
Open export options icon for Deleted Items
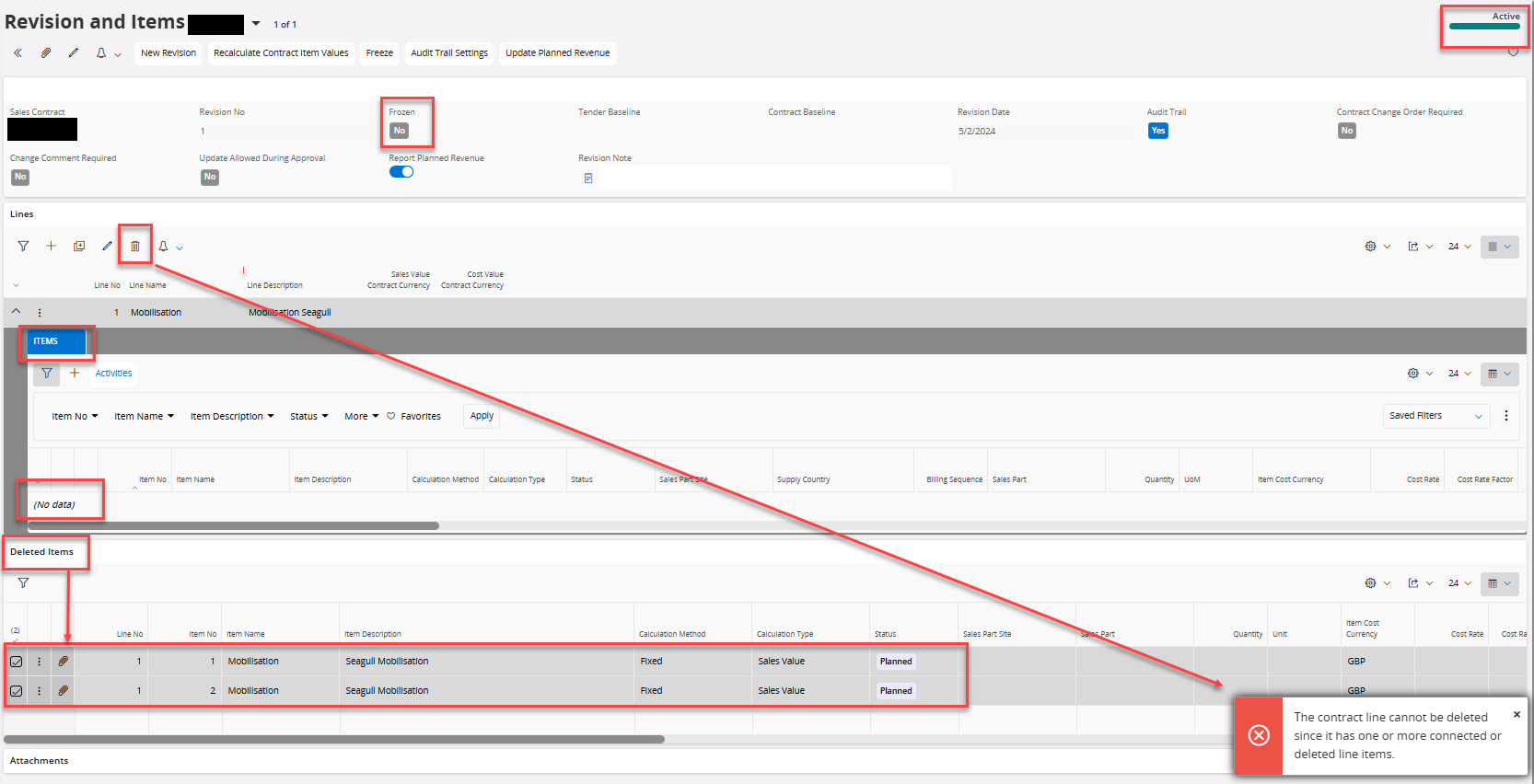click(1413, 583)
